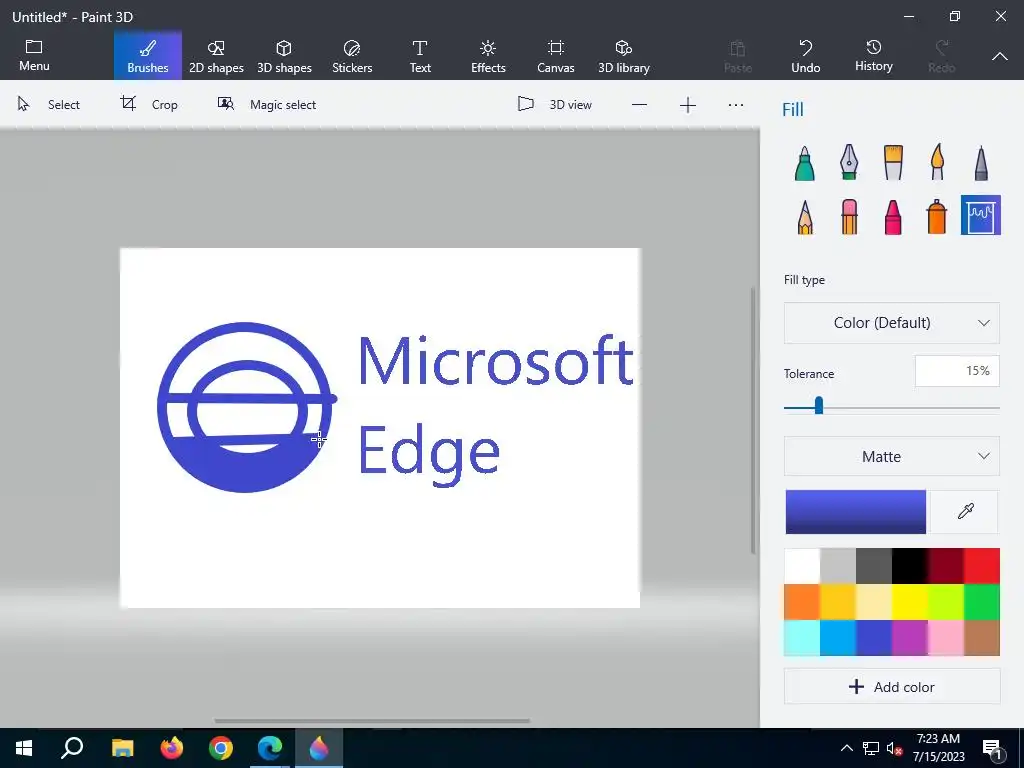1024x768 pixels.
Task: Select the Spray can brush
Action: click(936, 217)
